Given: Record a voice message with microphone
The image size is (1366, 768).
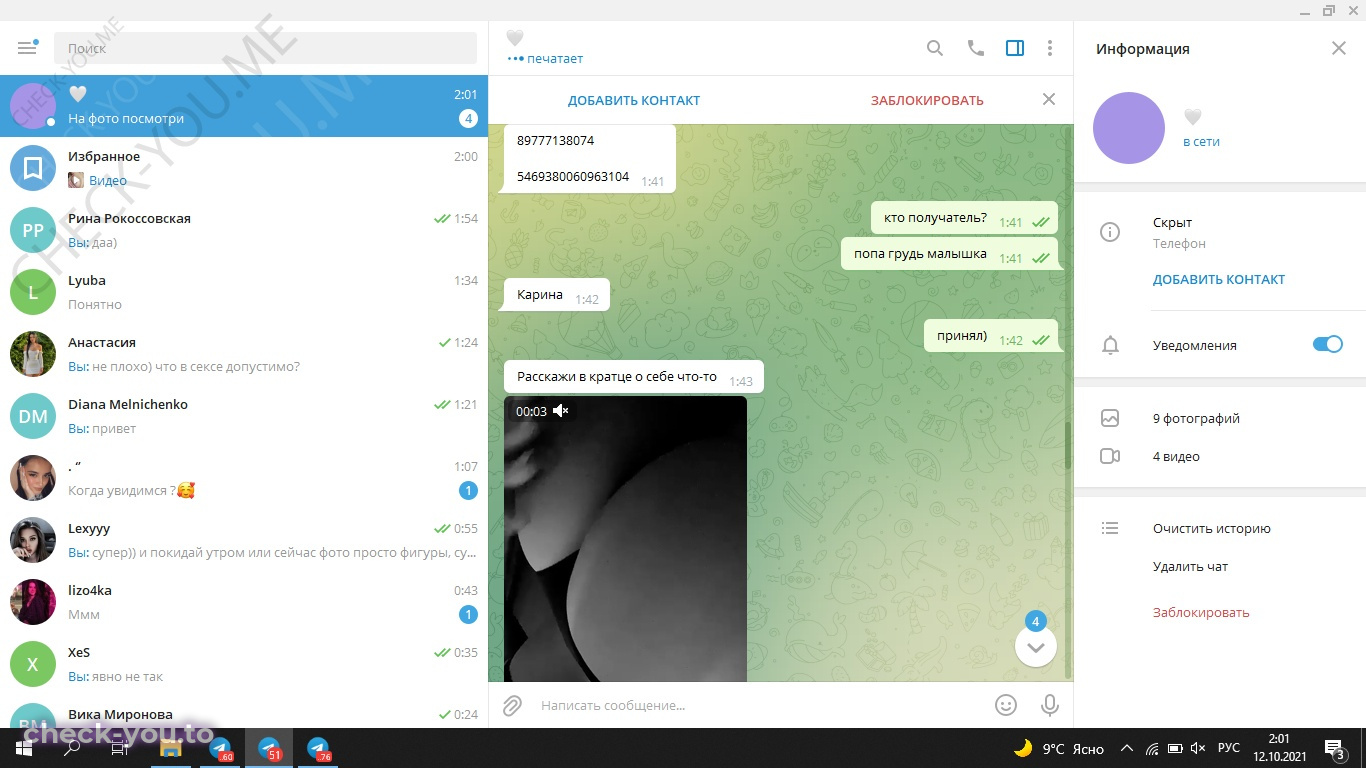Looking at the screenshot, I should (1050, 705).
